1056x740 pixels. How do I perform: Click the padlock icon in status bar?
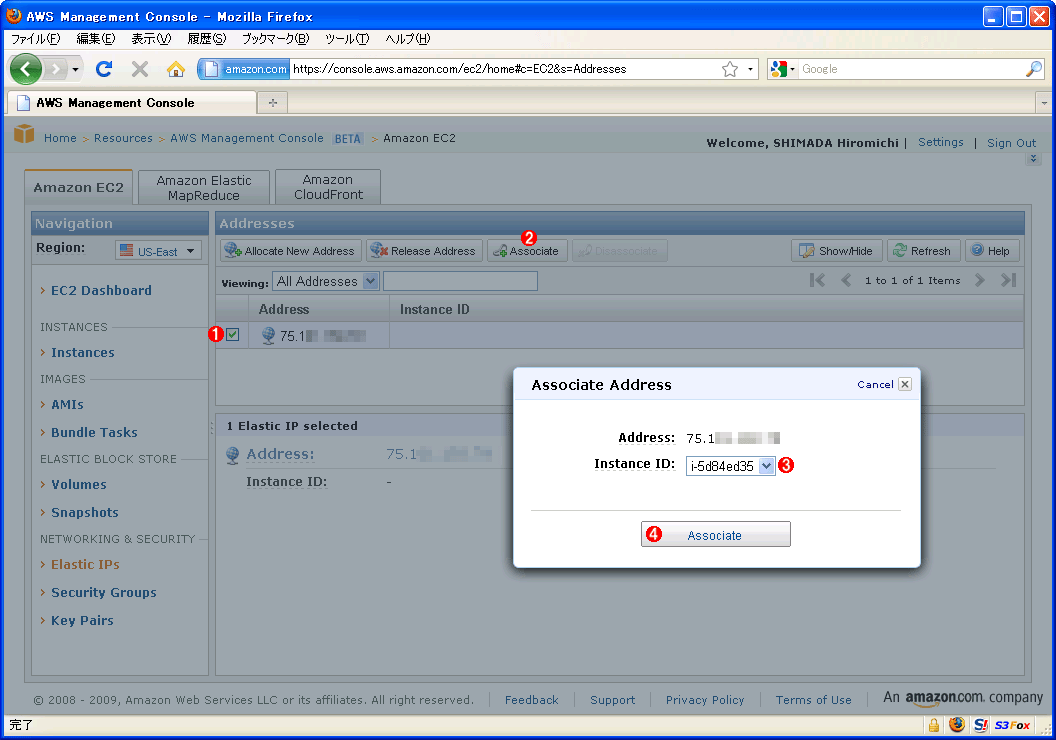coord(933,725)
